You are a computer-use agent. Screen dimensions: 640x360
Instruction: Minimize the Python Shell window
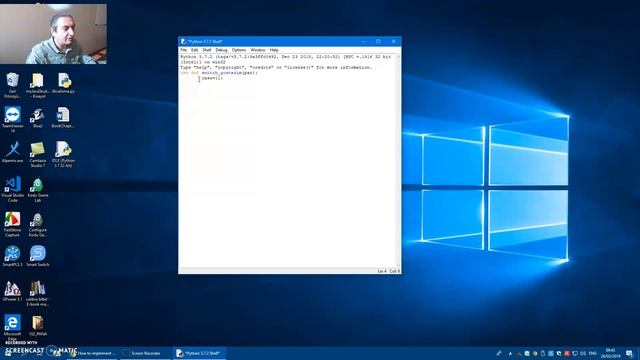point(363,41)
